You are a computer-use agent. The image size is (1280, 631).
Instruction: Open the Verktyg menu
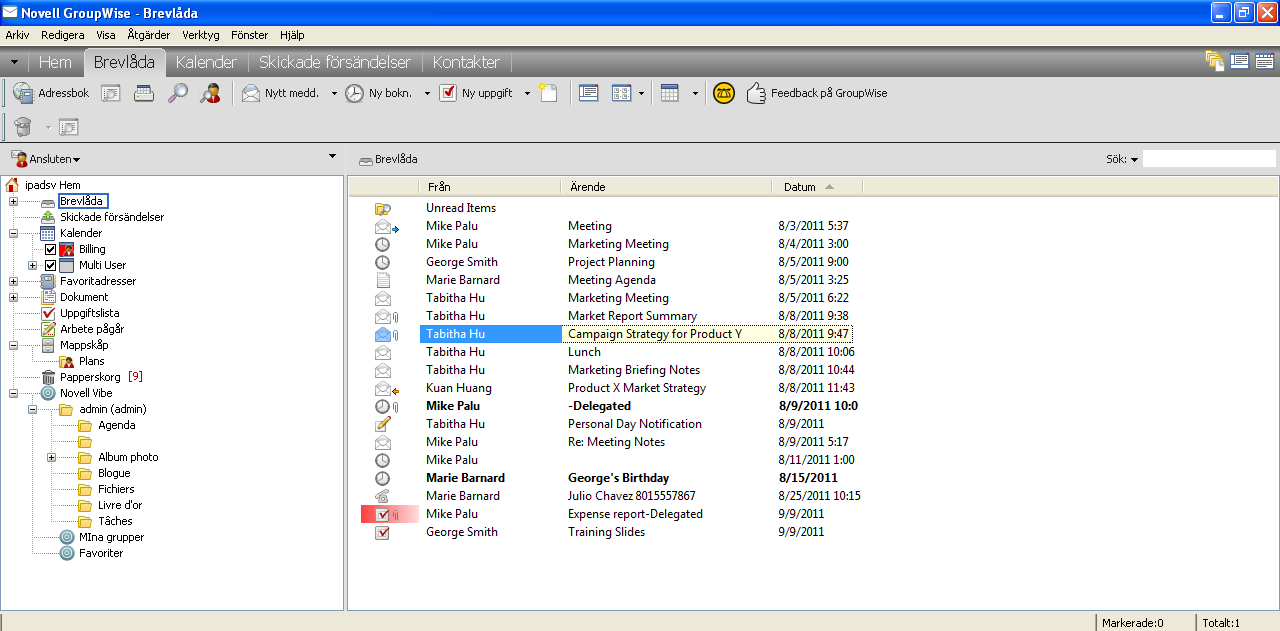[x=199, y=34]
